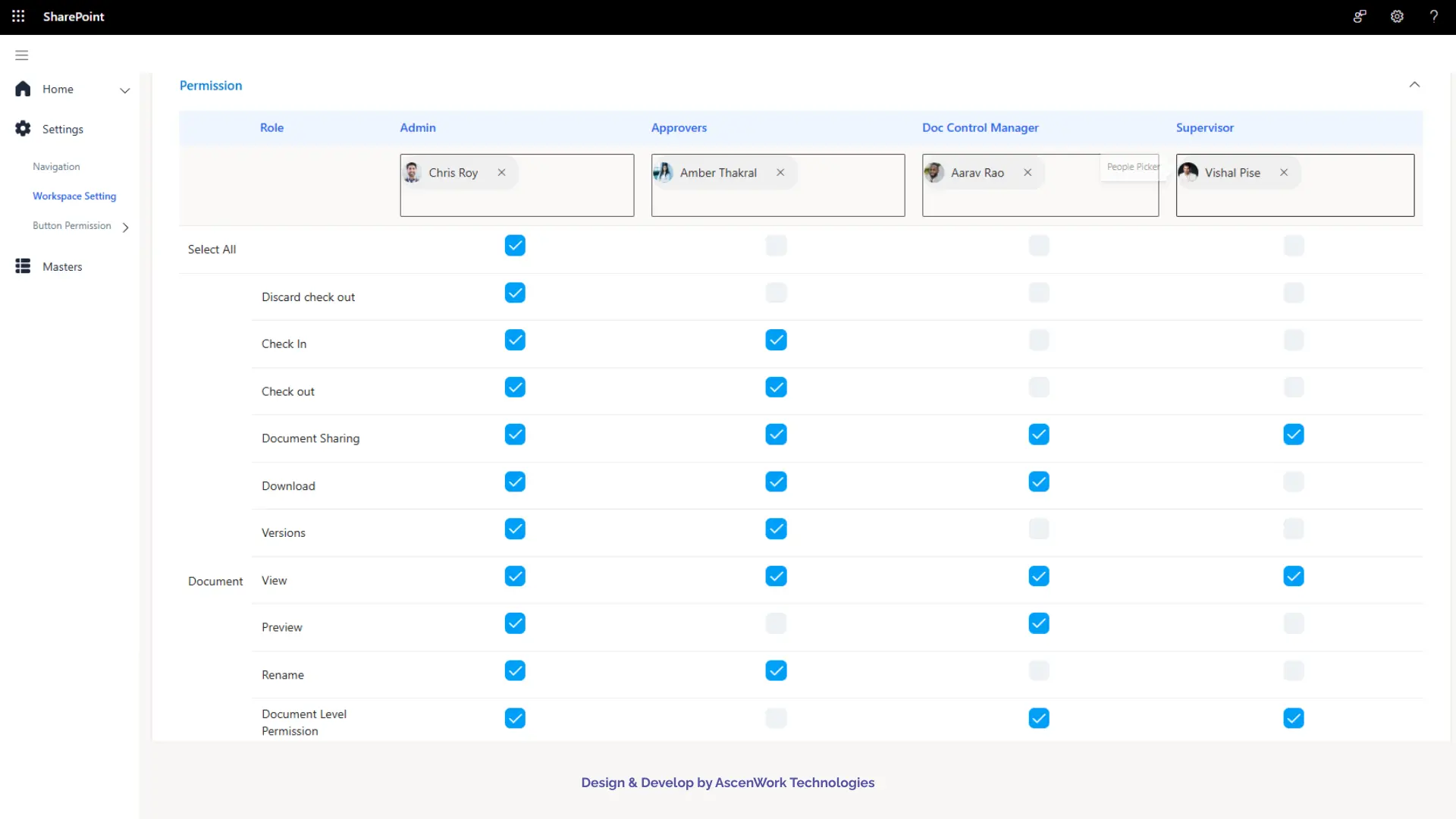Uncheck Select All for Admin
This screenshot has width=1456, height=819.
(x=515, y=245)
